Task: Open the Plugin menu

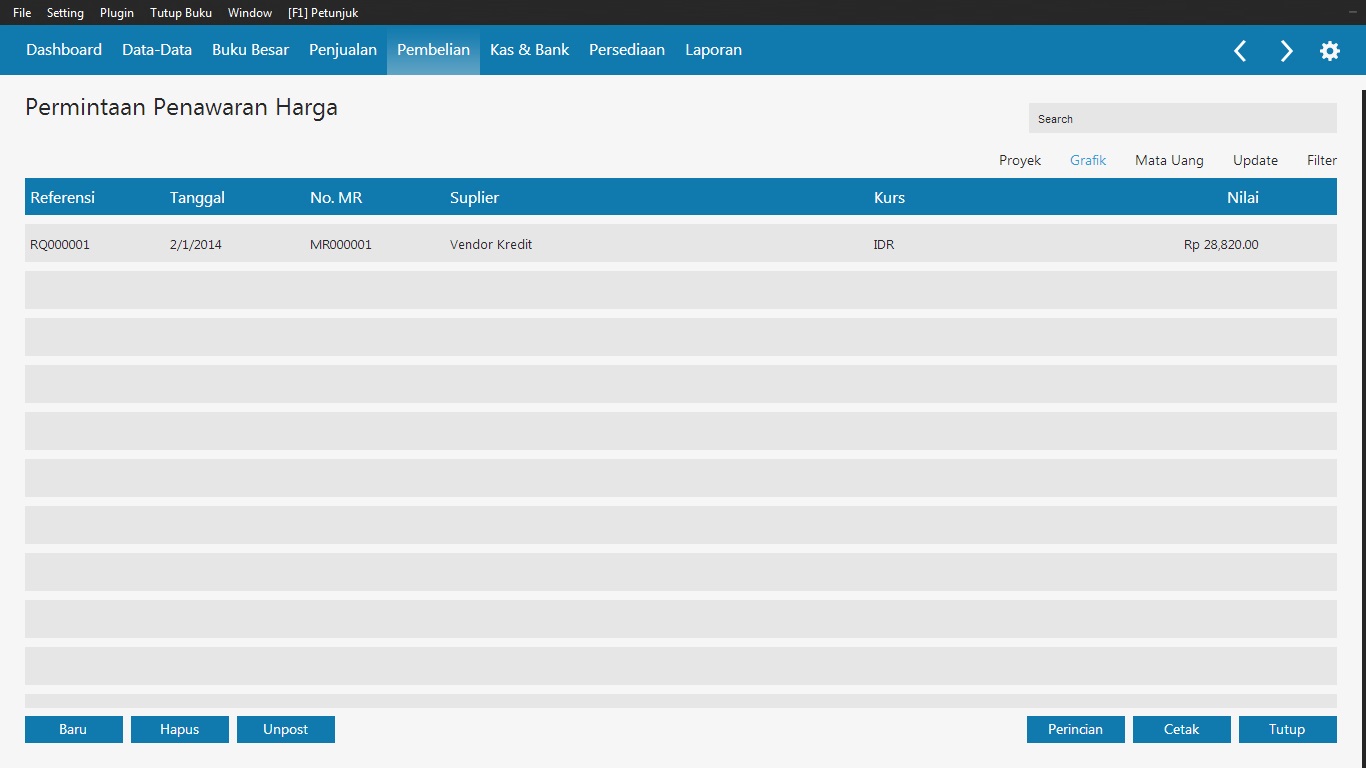Action: [x=117, y=13]
